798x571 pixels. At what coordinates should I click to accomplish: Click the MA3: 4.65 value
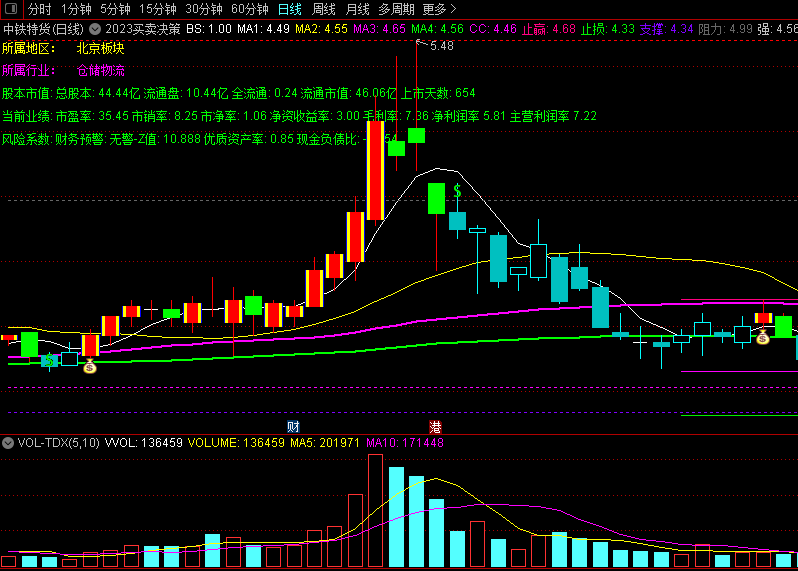coord(379,29)
